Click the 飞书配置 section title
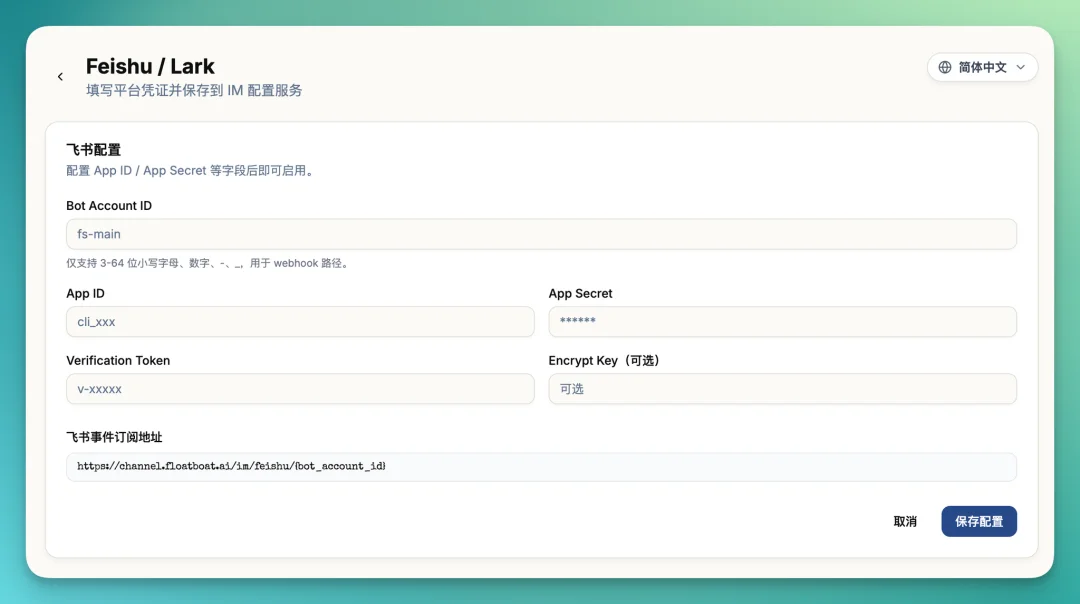Screen dimensions: 1080x604 tap(93, 150)
